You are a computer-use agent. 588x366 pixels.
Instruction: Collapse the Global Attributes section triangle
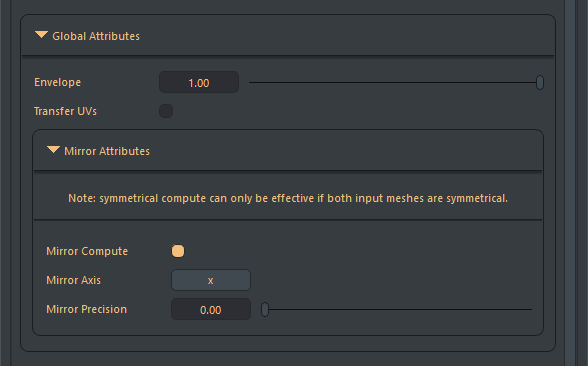point(41,35)
